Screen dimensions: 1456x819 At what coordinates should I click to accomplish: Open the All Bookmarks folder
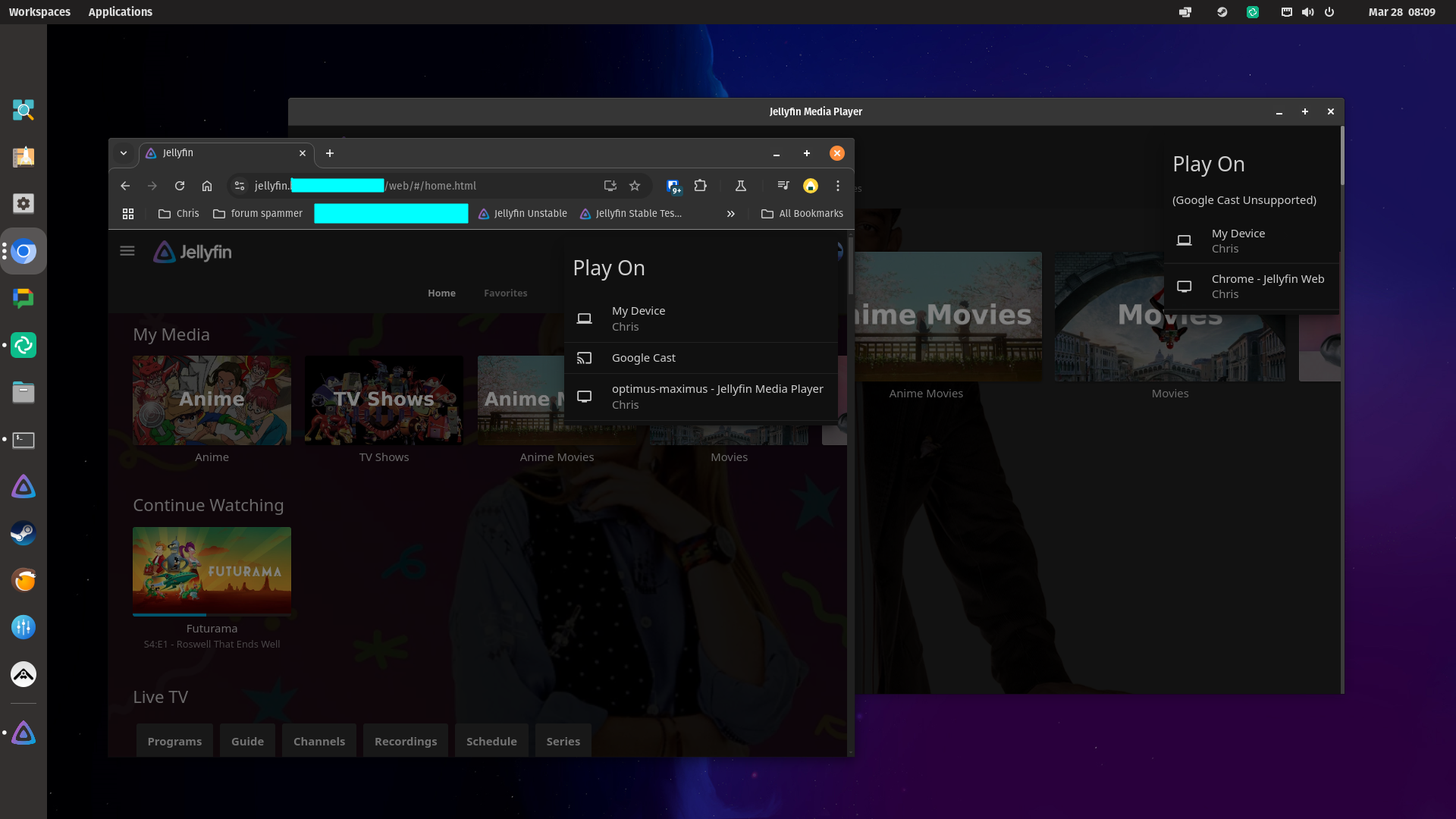click(802, 214)
